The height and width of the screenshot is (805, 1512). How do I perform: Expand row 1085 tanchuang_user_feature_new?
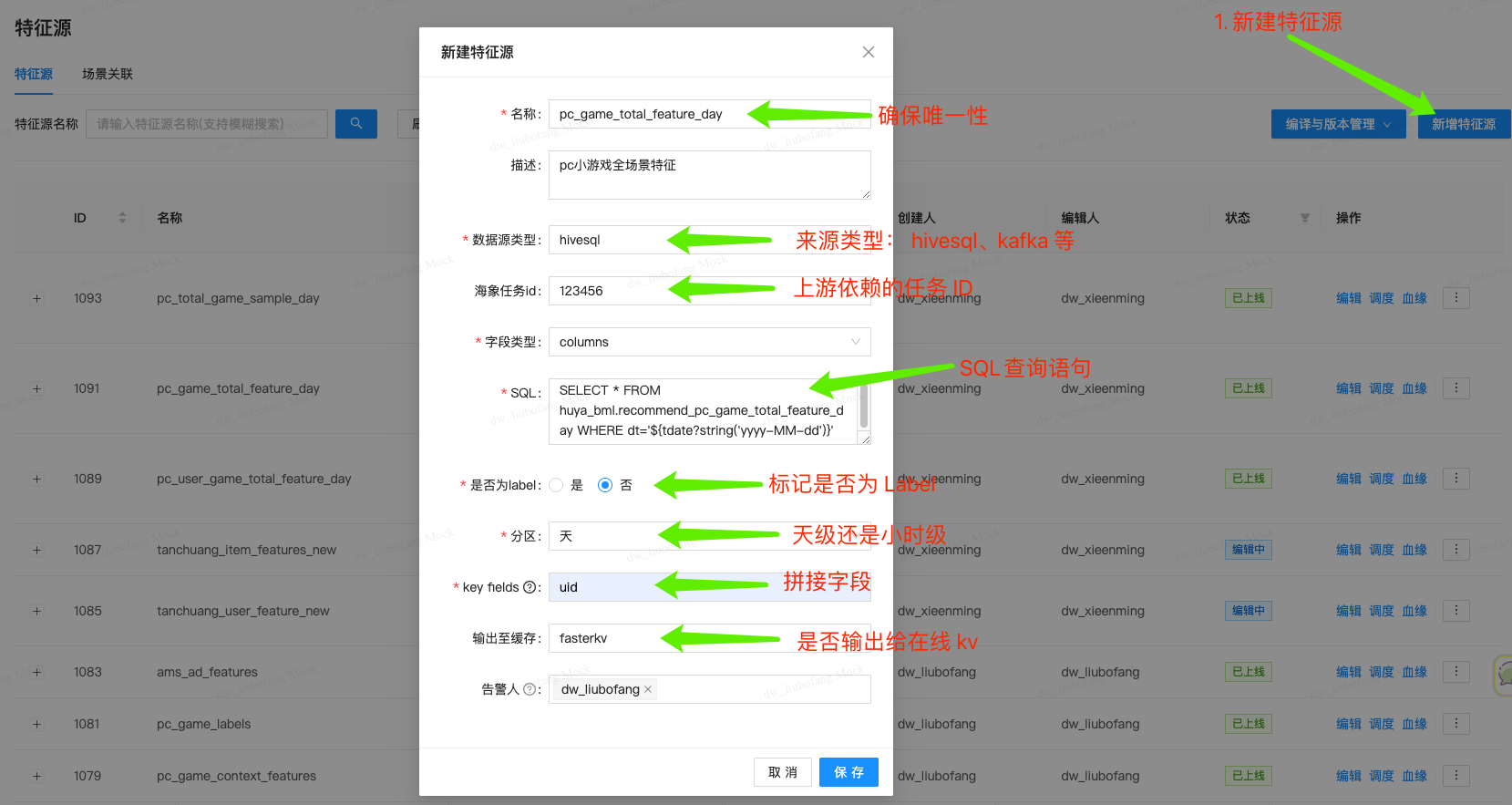[x=37, y=611]
